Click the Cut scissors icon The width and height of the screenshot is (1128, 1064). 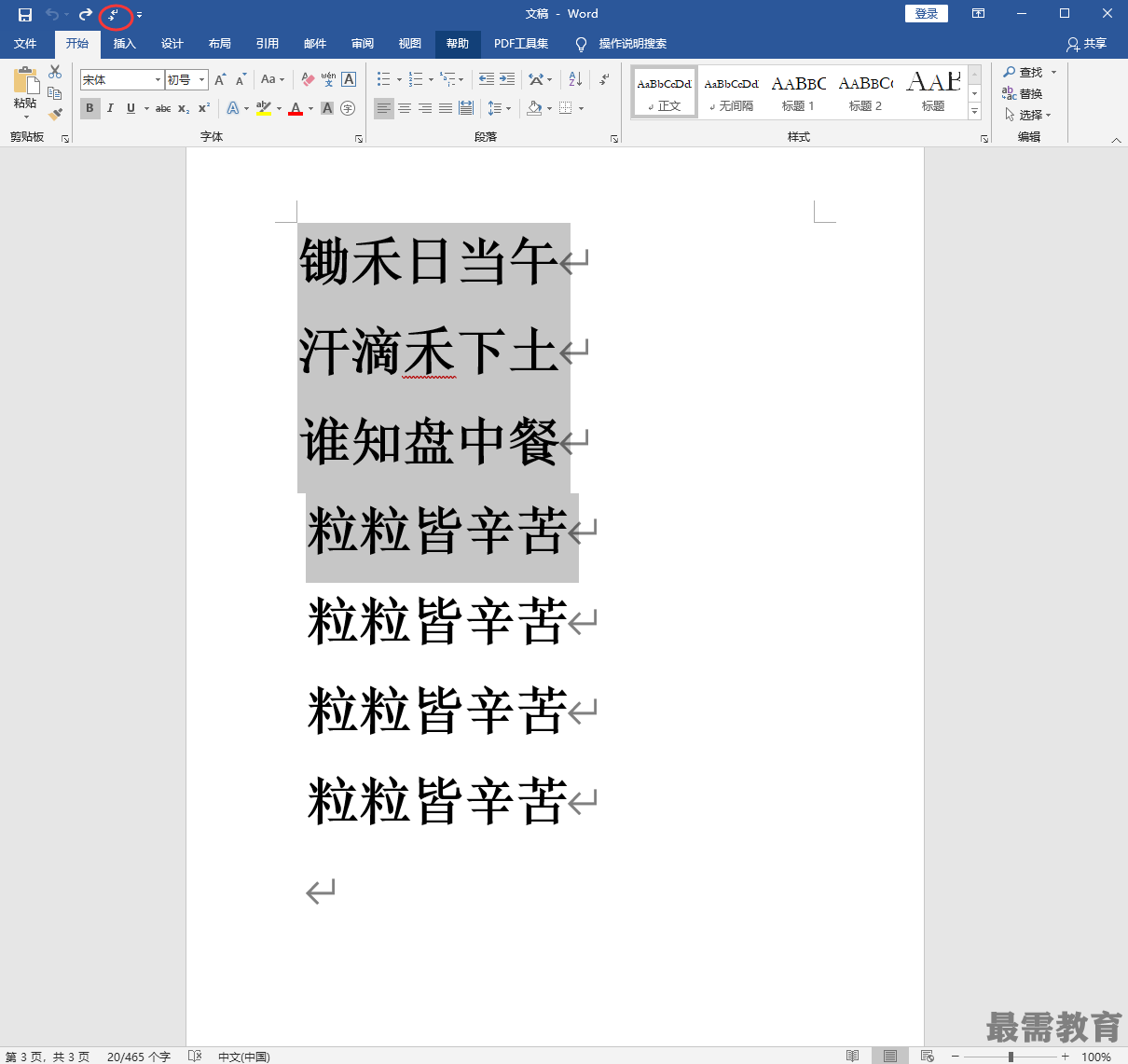click(55, 72)
